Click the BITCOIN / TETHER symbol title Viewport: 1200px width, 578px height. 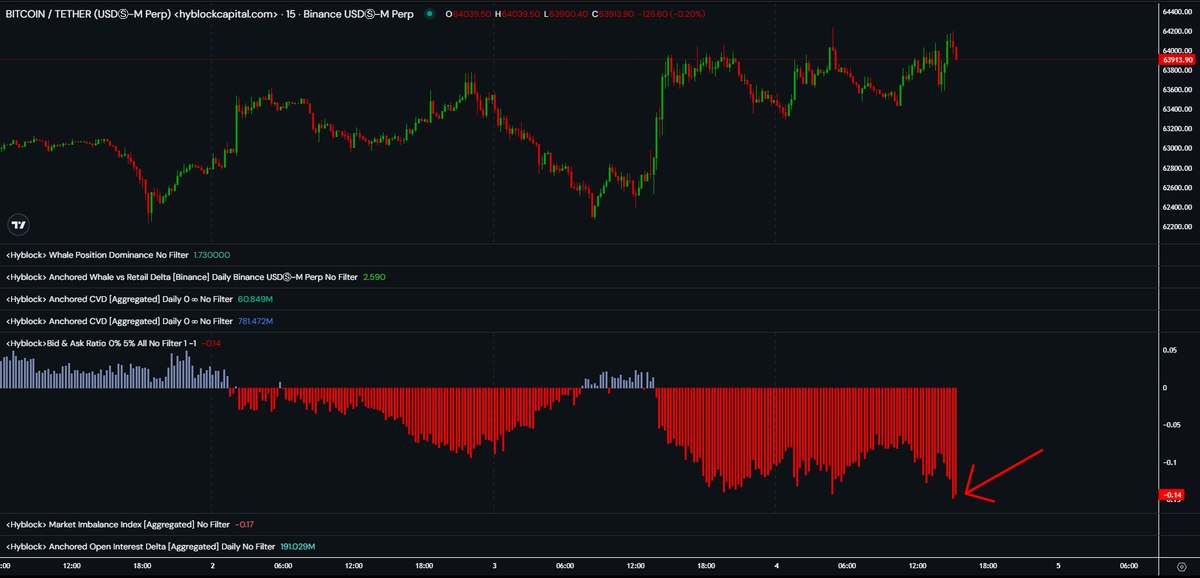coord(88,14)
